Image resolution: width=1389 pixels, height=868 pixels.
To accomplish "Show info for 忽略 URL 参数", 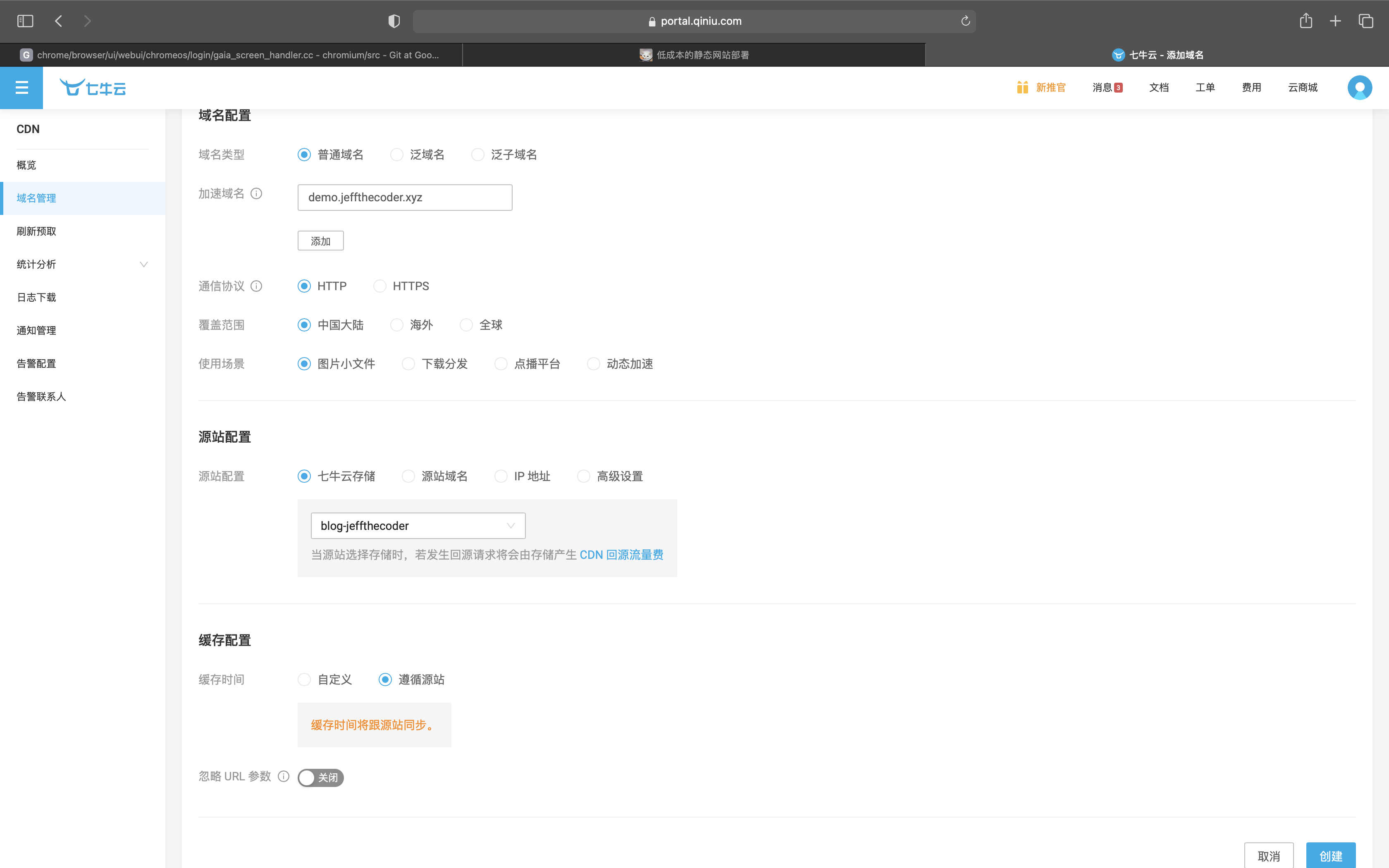I will click(284, 776).
